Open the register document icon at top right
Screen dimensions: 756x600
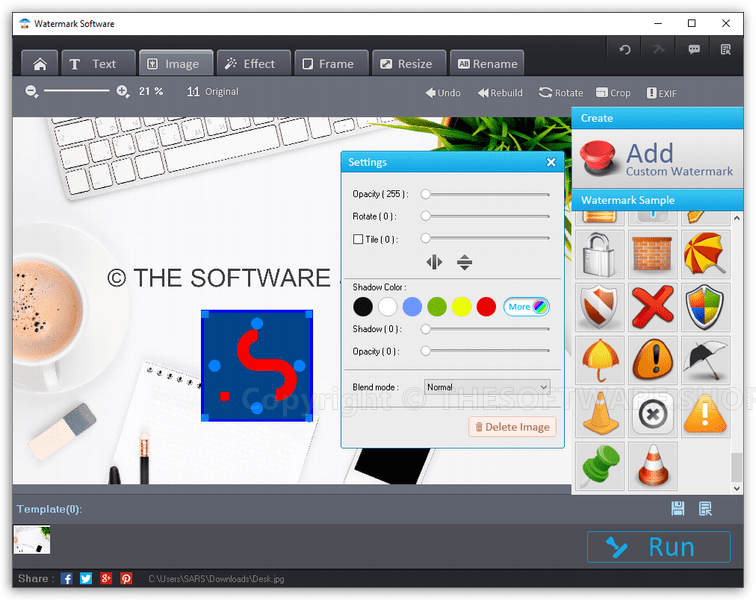(x=726, y=50)
